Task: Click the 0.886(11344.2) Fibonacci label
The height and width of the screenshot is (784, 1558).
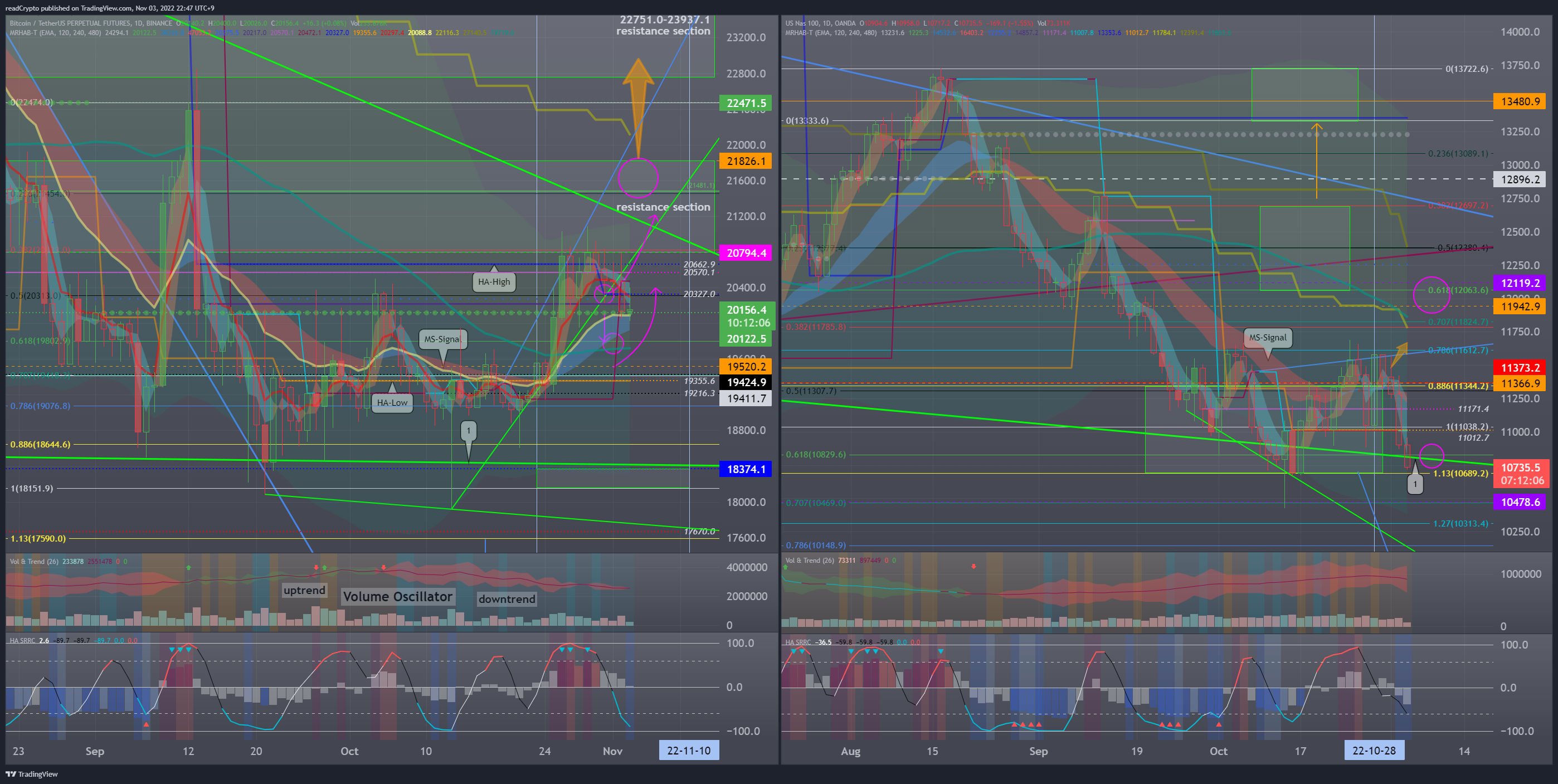Action: 1458,386
